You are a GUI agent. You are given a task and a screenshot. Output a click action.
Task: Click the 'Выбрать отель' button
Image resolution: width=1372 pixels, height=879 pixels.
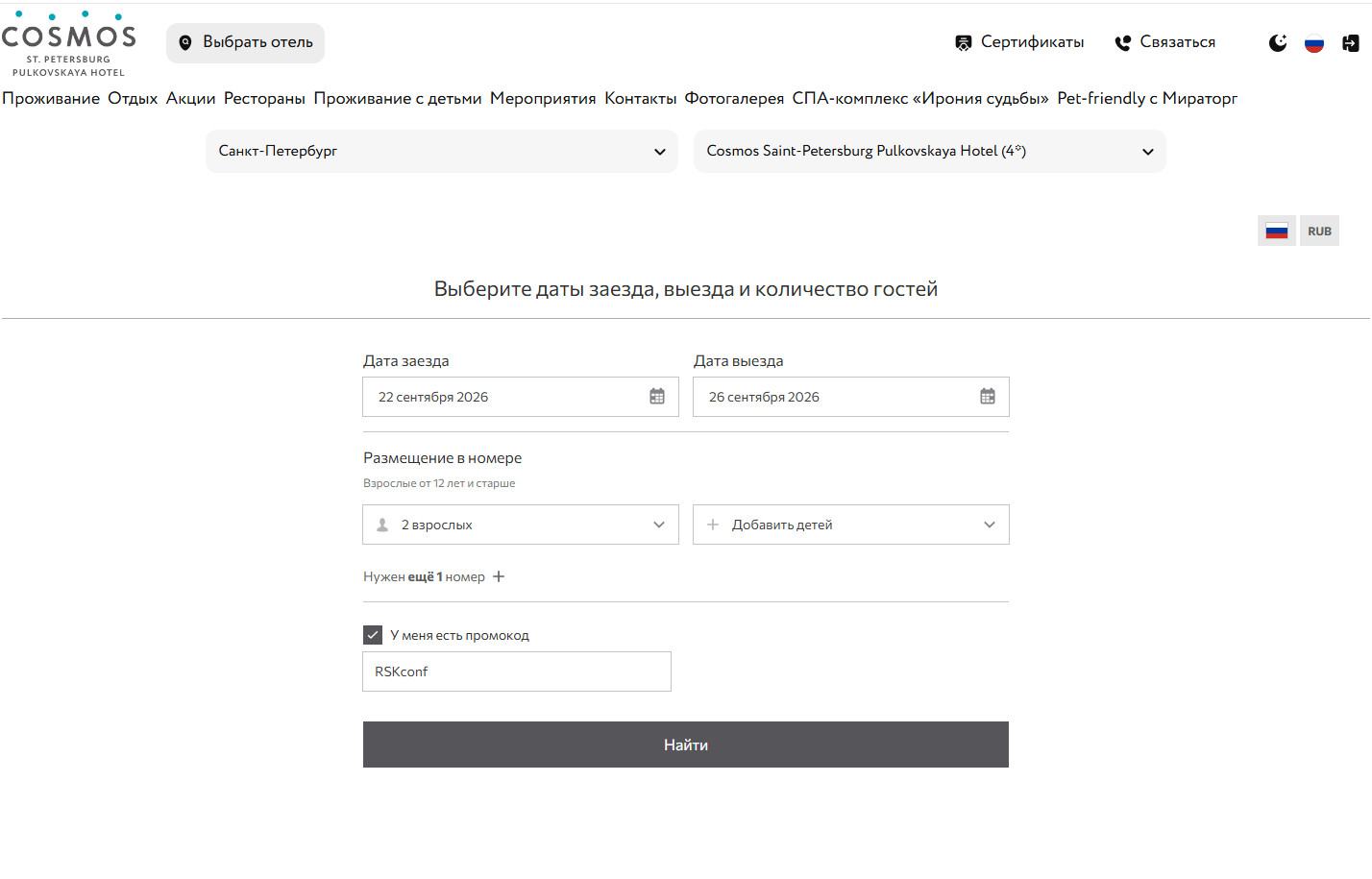[246, 43]
